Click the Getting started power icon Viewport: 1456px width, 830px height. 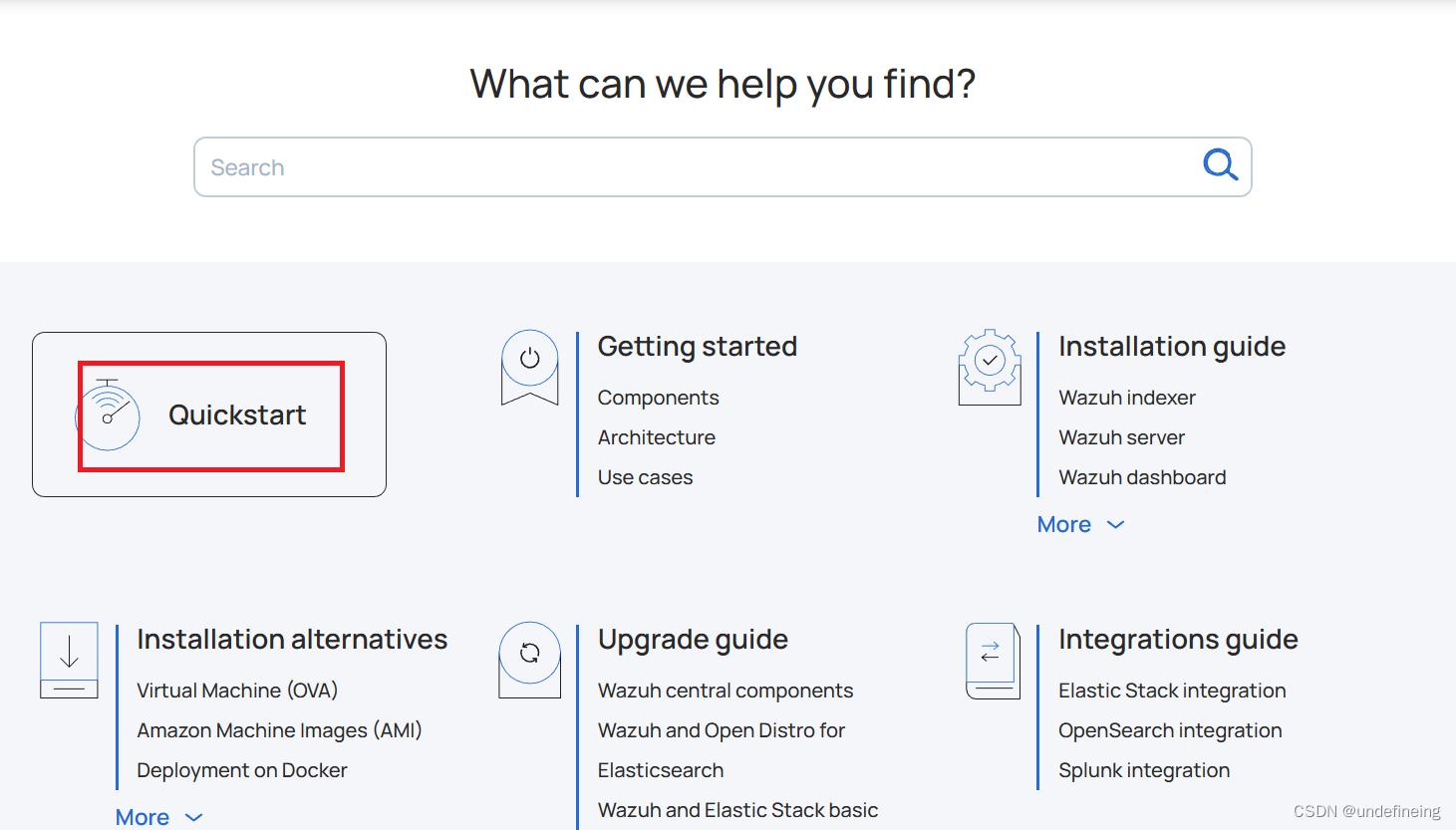(x=529, y=368)
